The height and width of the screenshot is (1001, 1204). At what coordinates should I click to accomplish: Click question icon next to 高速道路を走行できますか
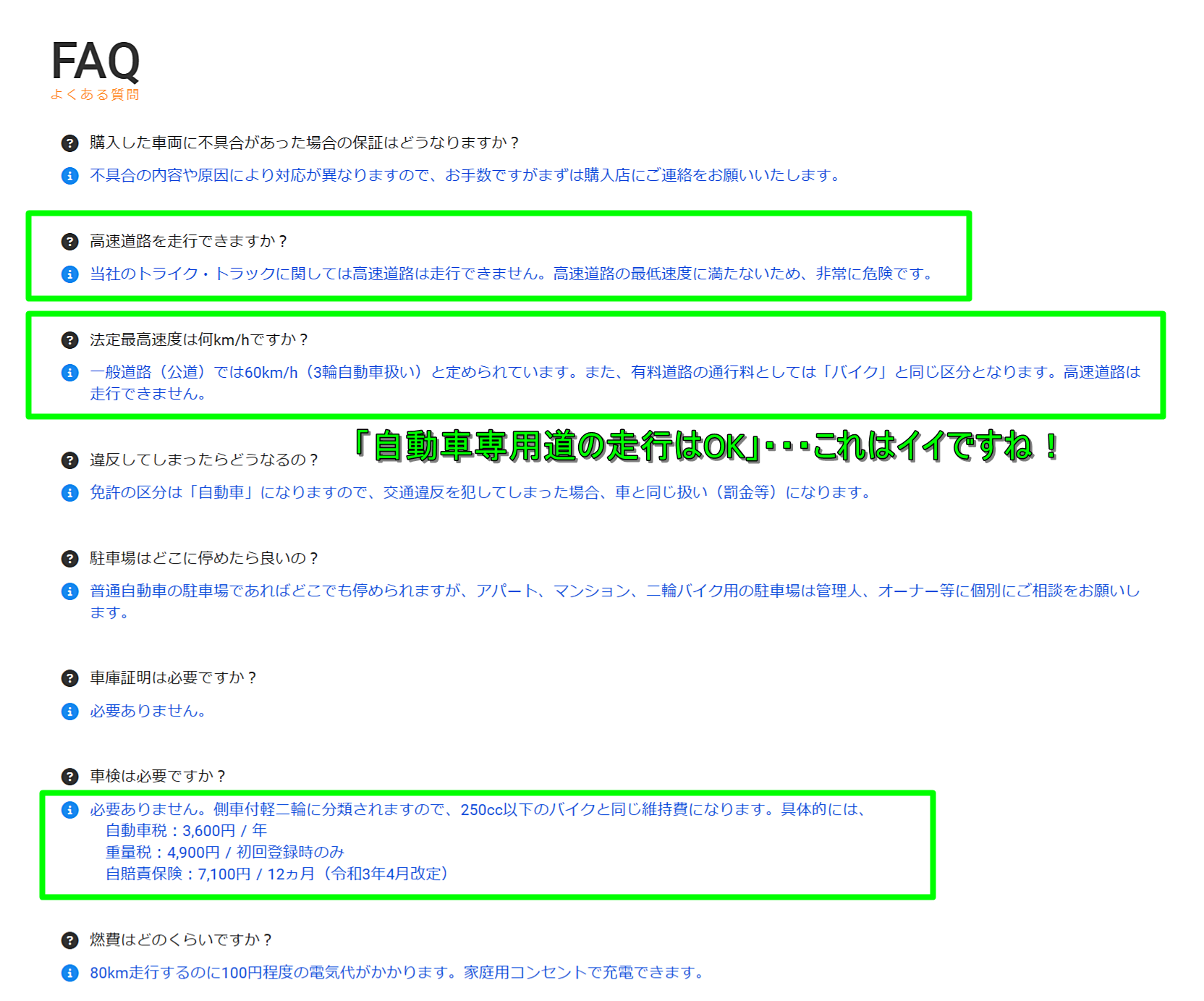point(69,241)
